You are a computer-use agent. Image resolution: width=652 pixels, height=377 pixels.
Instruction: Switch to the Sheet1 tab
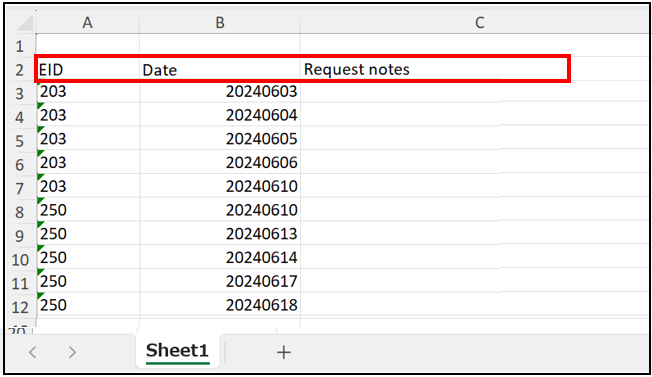[178, 351]
